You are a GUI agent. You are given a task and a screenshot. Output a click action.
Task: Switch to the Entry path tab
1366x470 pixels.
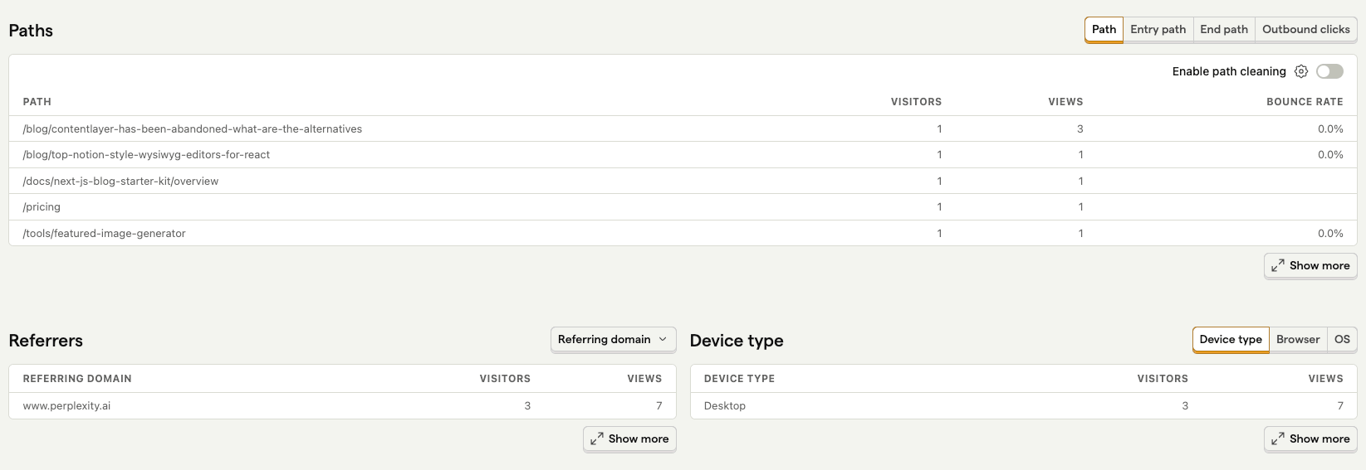(x=1158, y=30)
